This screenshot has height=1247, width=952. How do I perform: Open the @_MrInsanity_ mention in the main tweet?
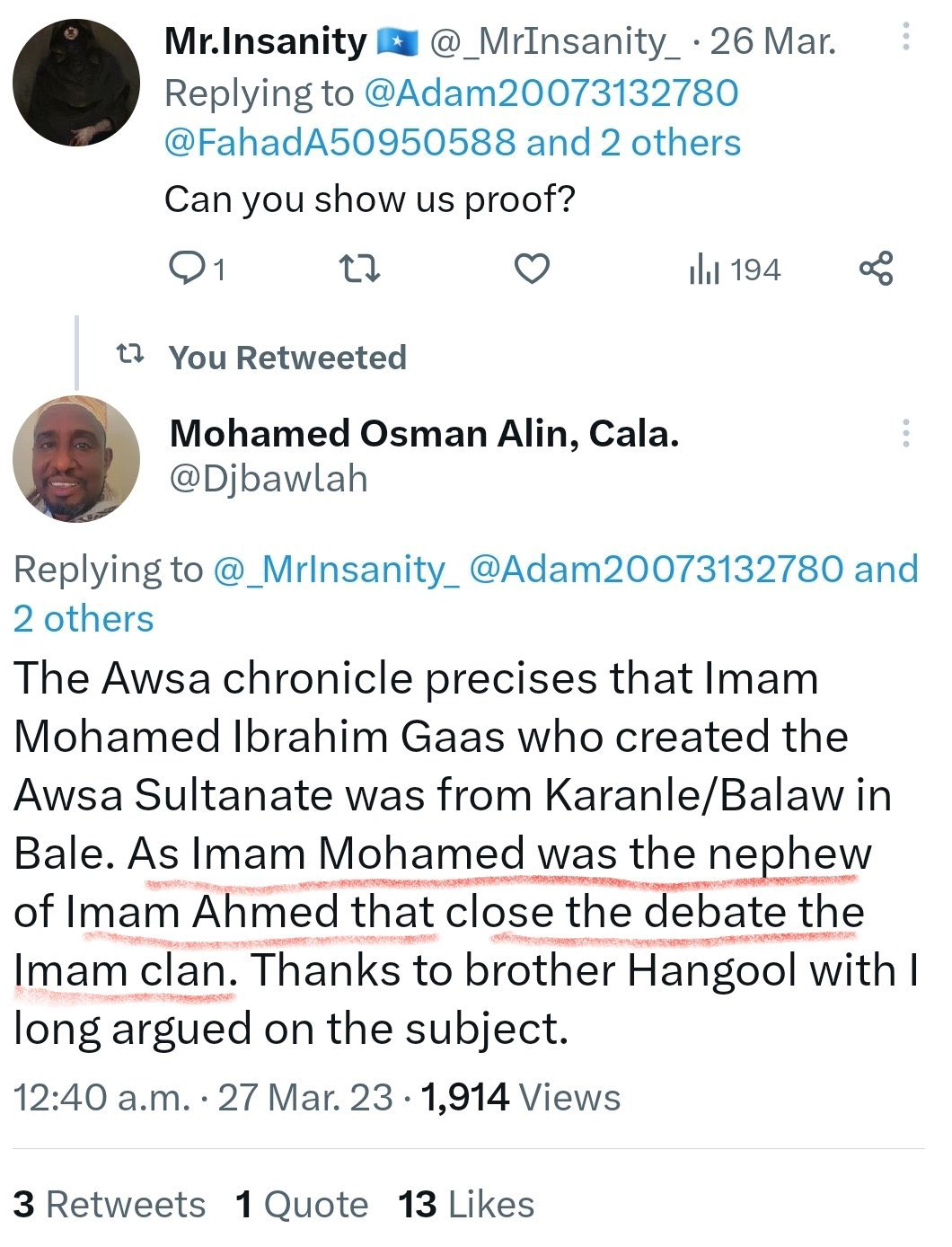click(x=336, y=569)
